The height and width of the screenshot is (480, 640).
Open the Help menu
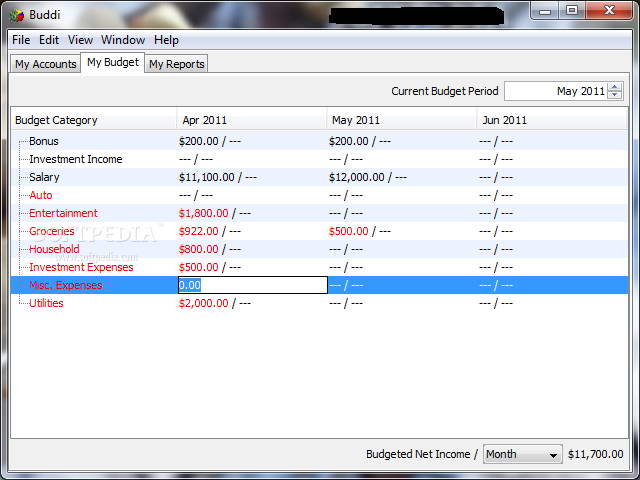[x=166, y=40]
